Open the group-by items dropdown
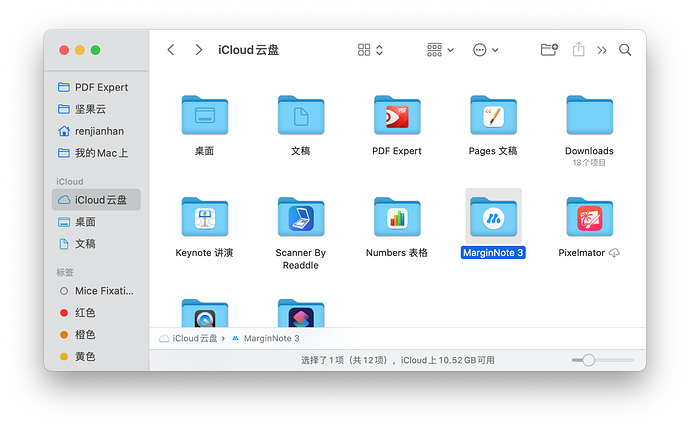This screenshot has width=690, height=428. 440,50
